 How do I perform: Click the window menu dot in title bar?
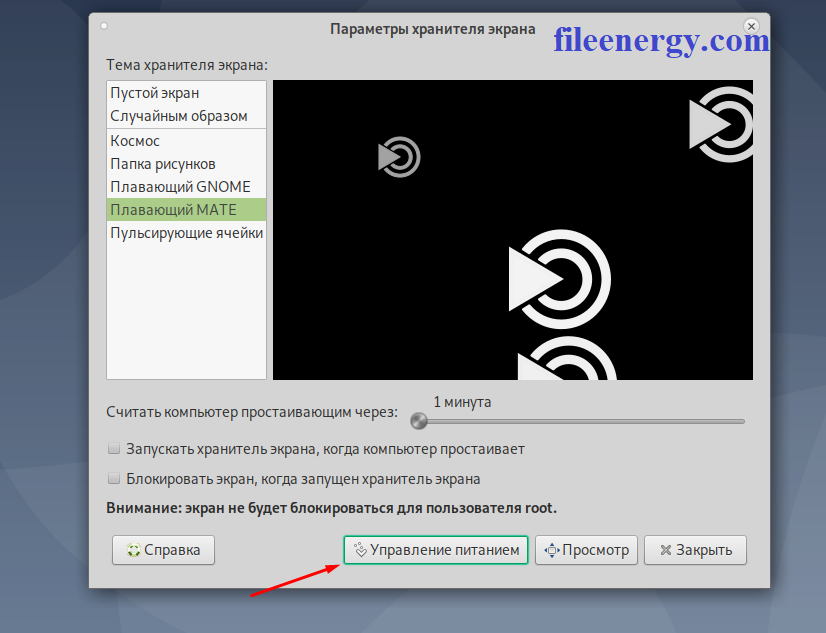coord(104,26)
